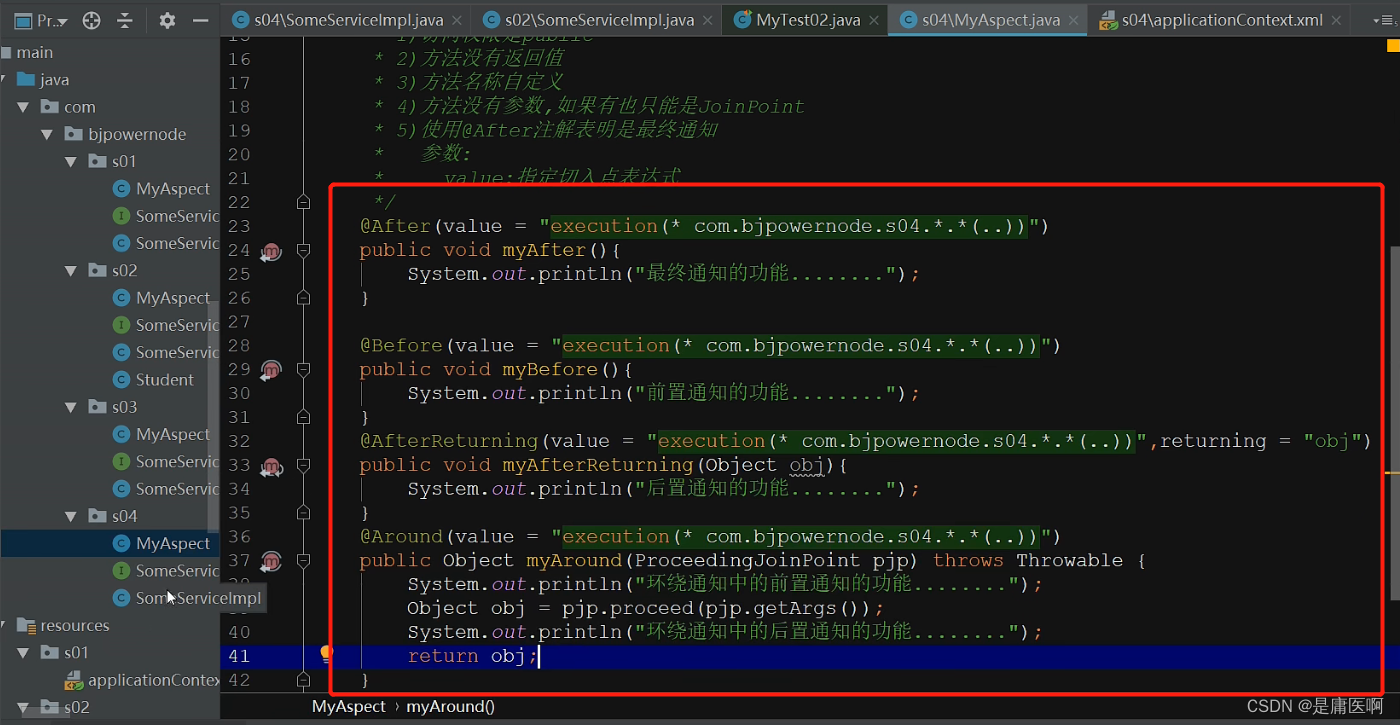Select MyAspect class in s02 package
The width and height of the screenshot is (1400, 725).
161,297
